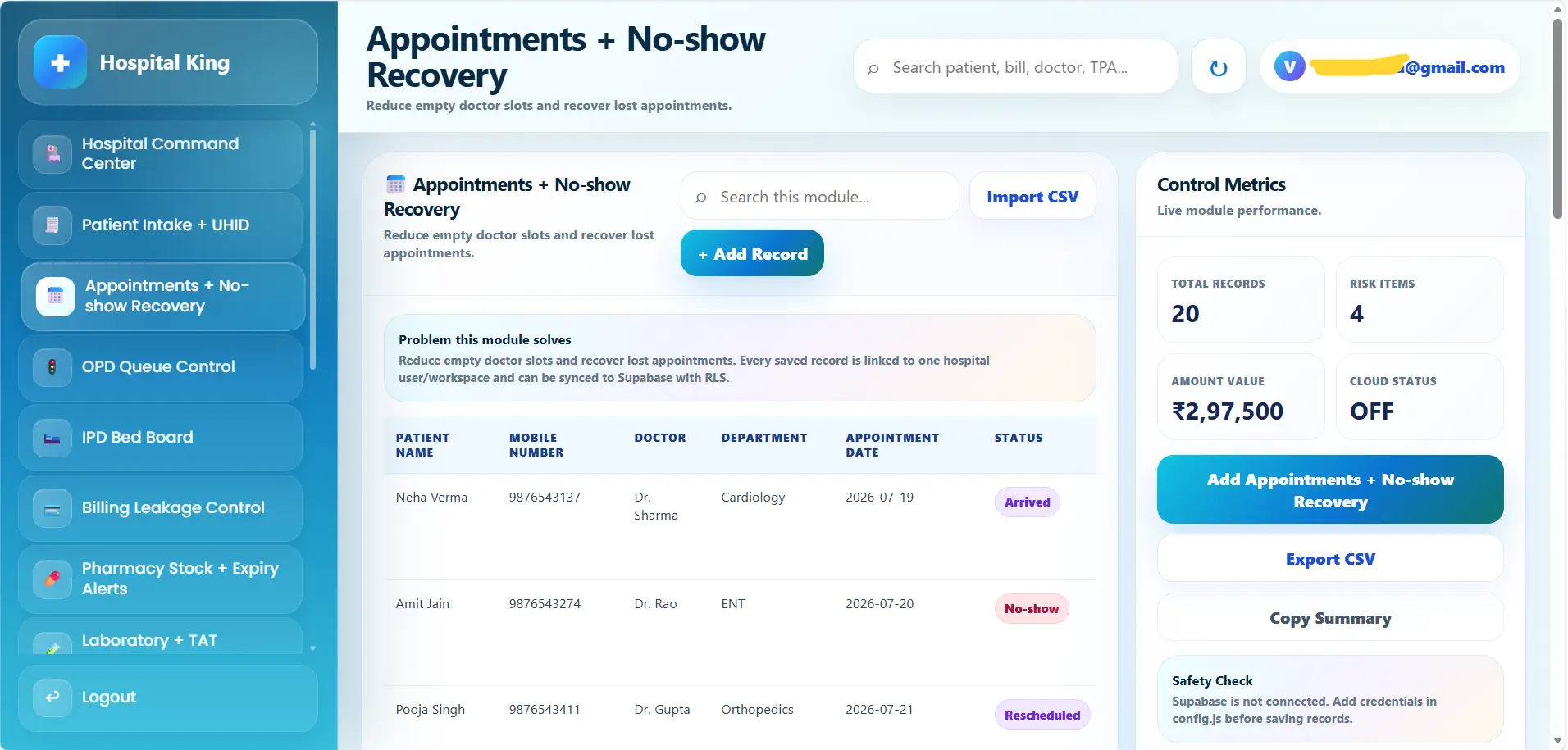Click the refresh icon in the header
1568x750 pixels.
(1219, 67)
